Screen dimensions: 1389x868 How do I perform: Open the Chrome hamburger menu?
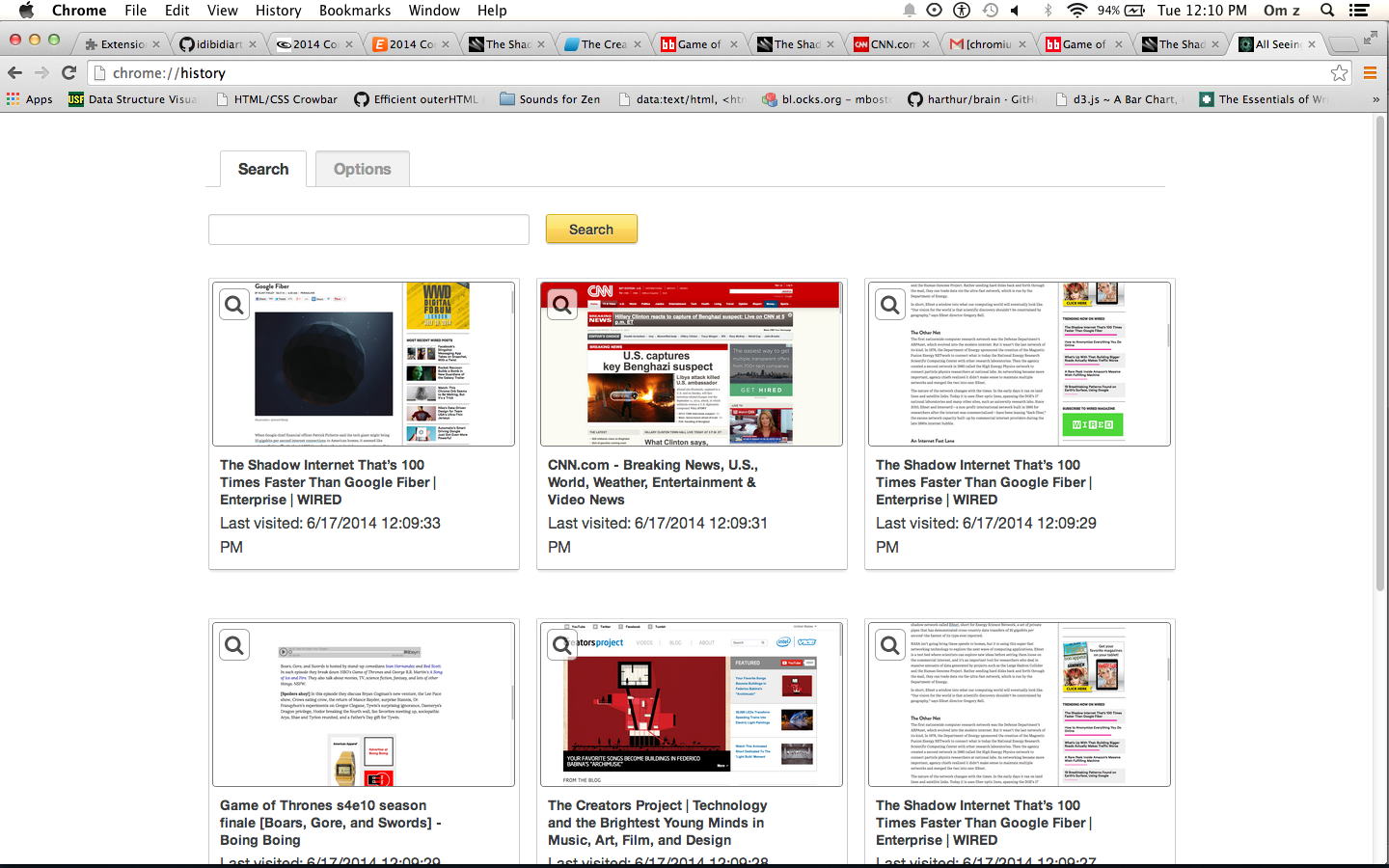pyautogui.click(x=1370, y=72)
